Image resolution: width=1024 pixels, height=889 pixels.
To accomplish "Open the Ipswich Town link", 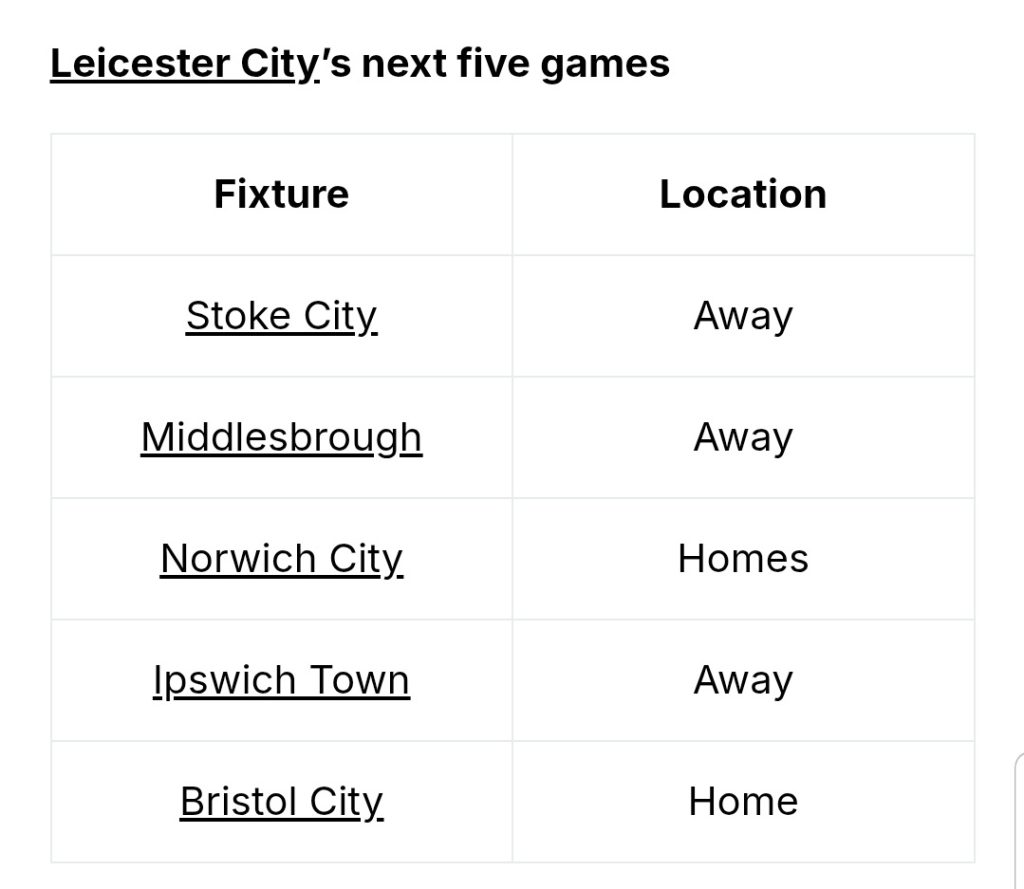I will point(281,681).
